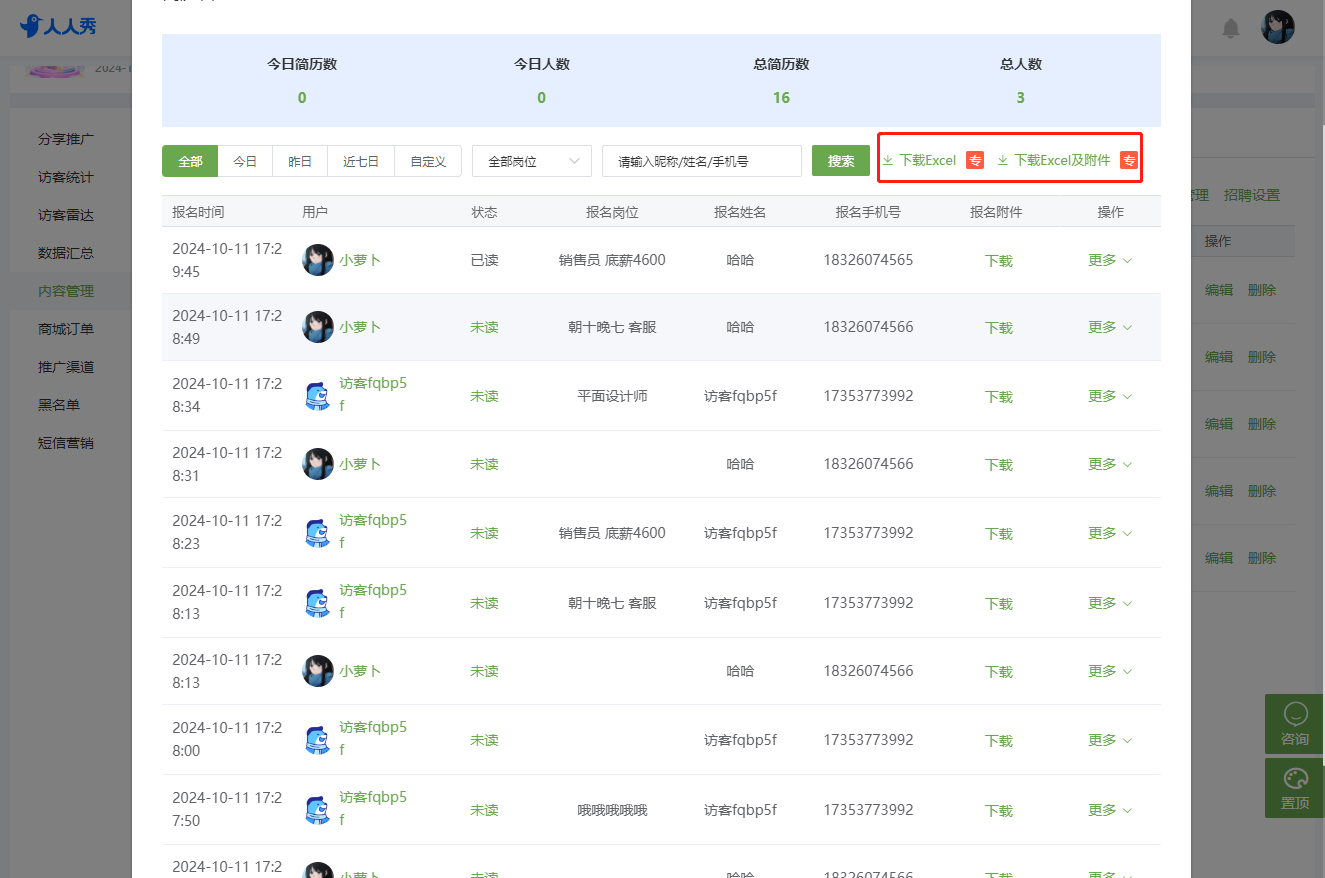Click the 人人秀 logo
The height and width of the screenshot is (878, 1325).
[58, 26]
